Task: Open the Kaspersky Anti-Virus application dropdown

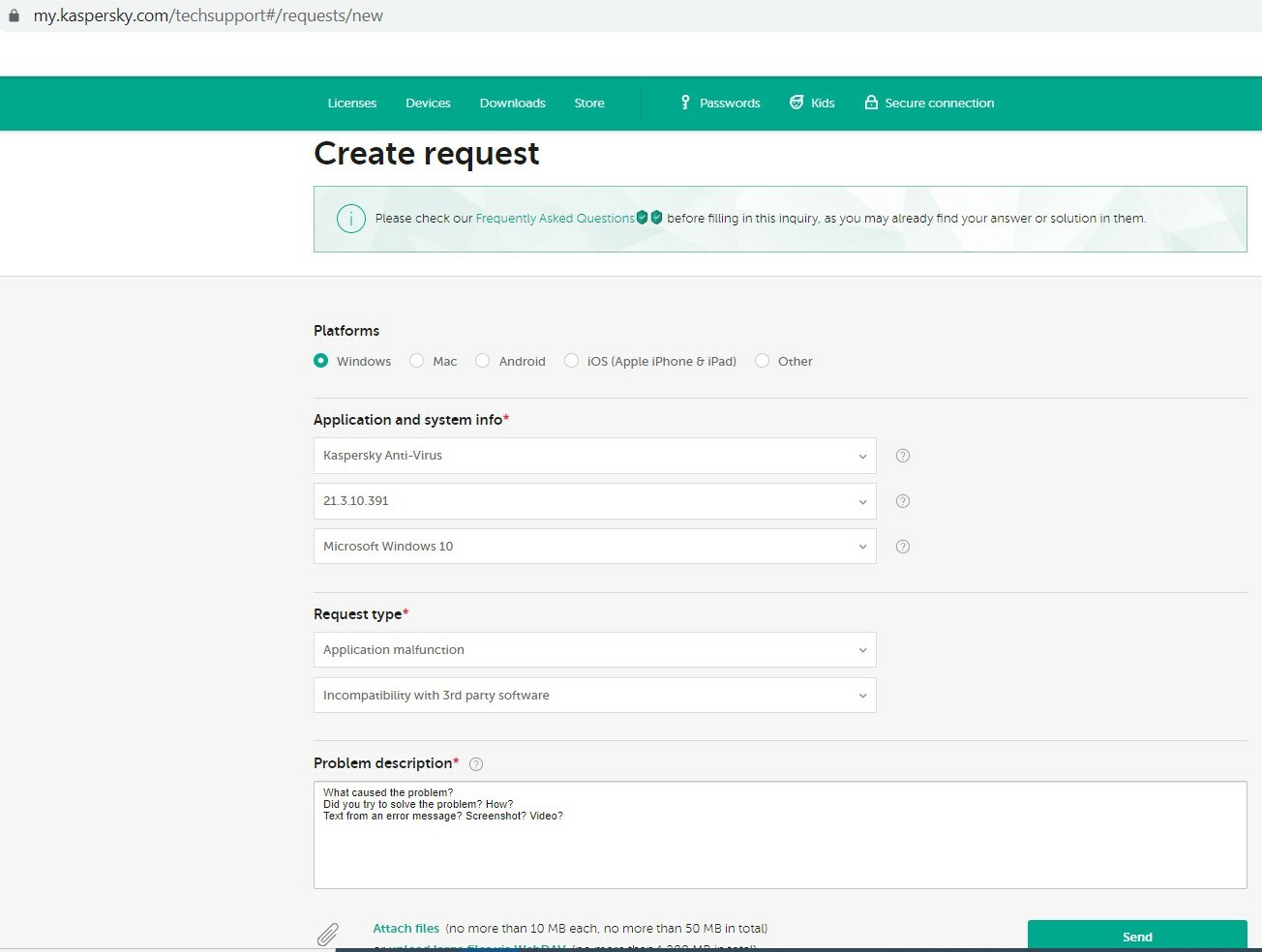Action: pyautogui.click(x=594, y=456)
